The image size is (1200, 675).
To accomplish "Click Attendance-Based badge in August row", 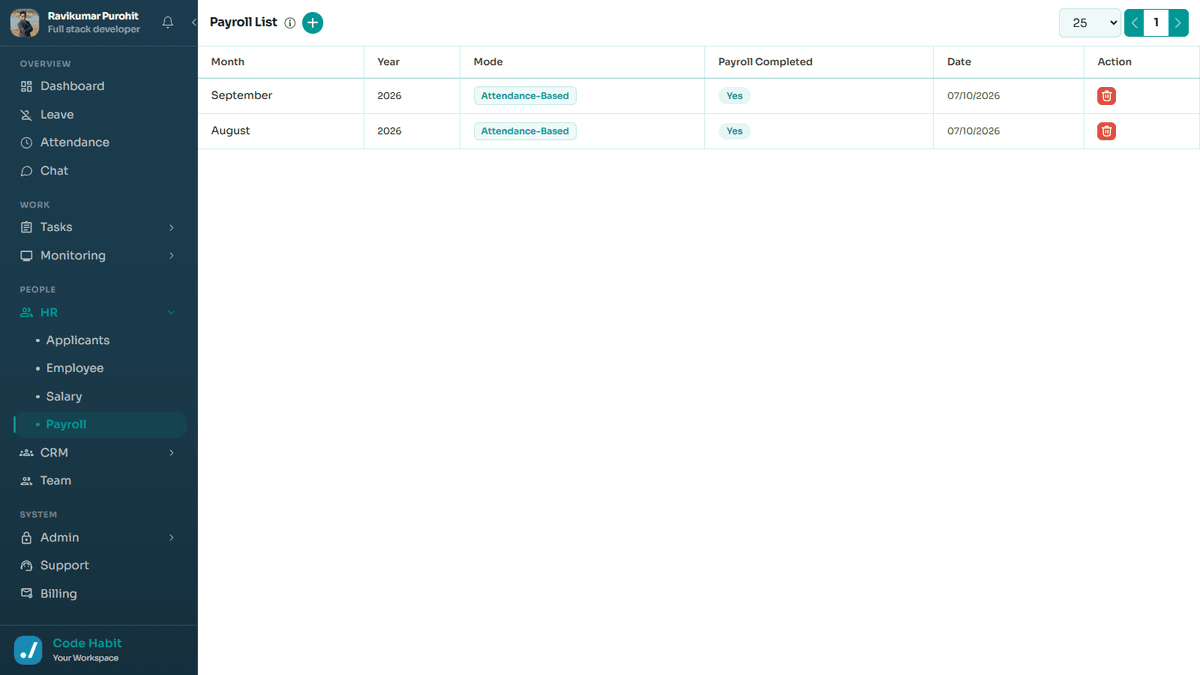I will [525, 131].
